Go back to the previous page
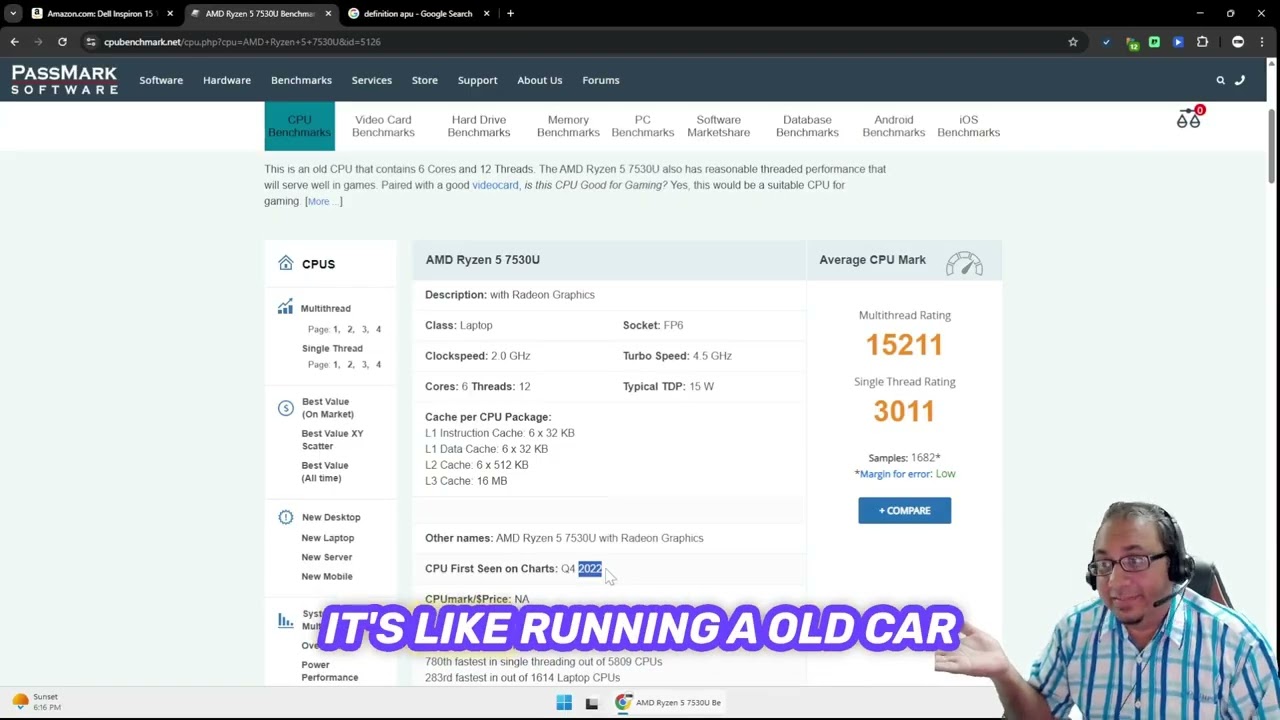This screenshot has height=720, width=1280. pos(15,42)
